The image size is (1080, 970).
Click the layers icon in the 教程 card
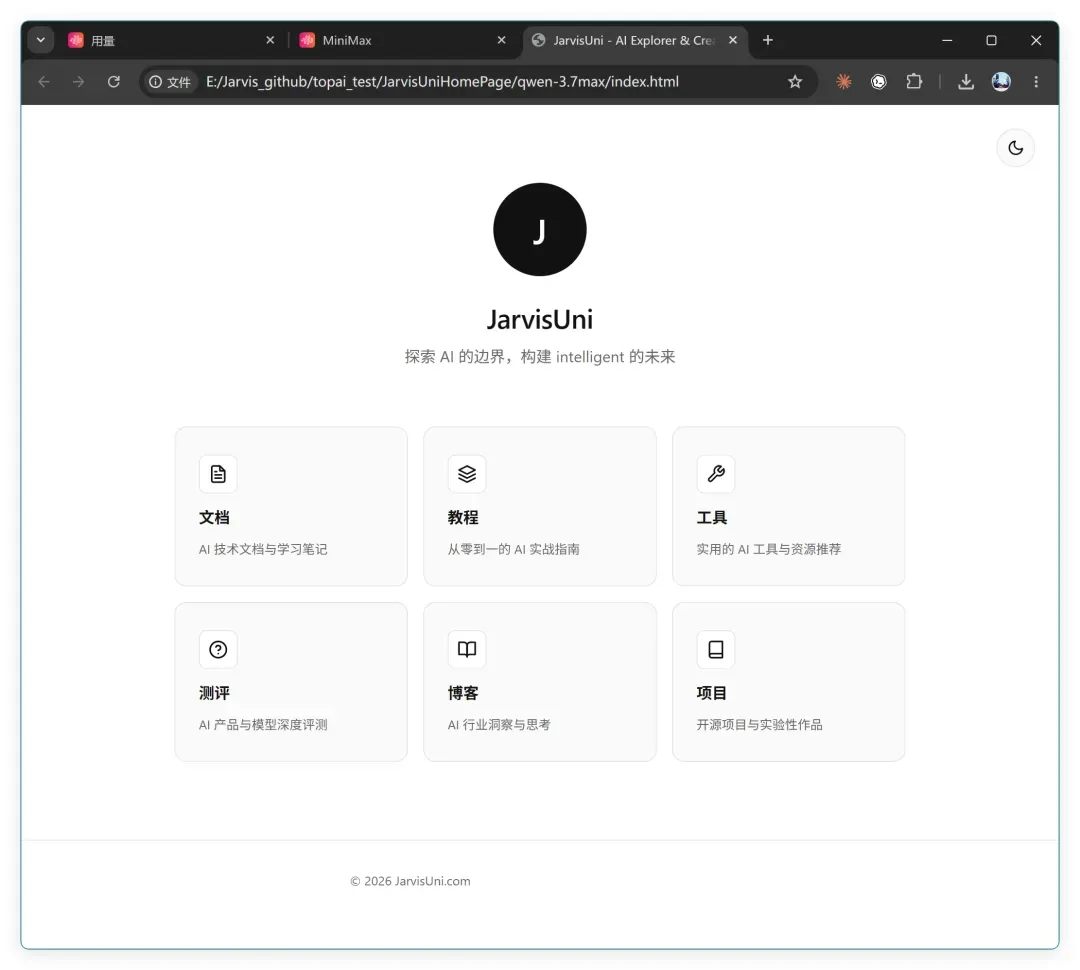(467, 474)
